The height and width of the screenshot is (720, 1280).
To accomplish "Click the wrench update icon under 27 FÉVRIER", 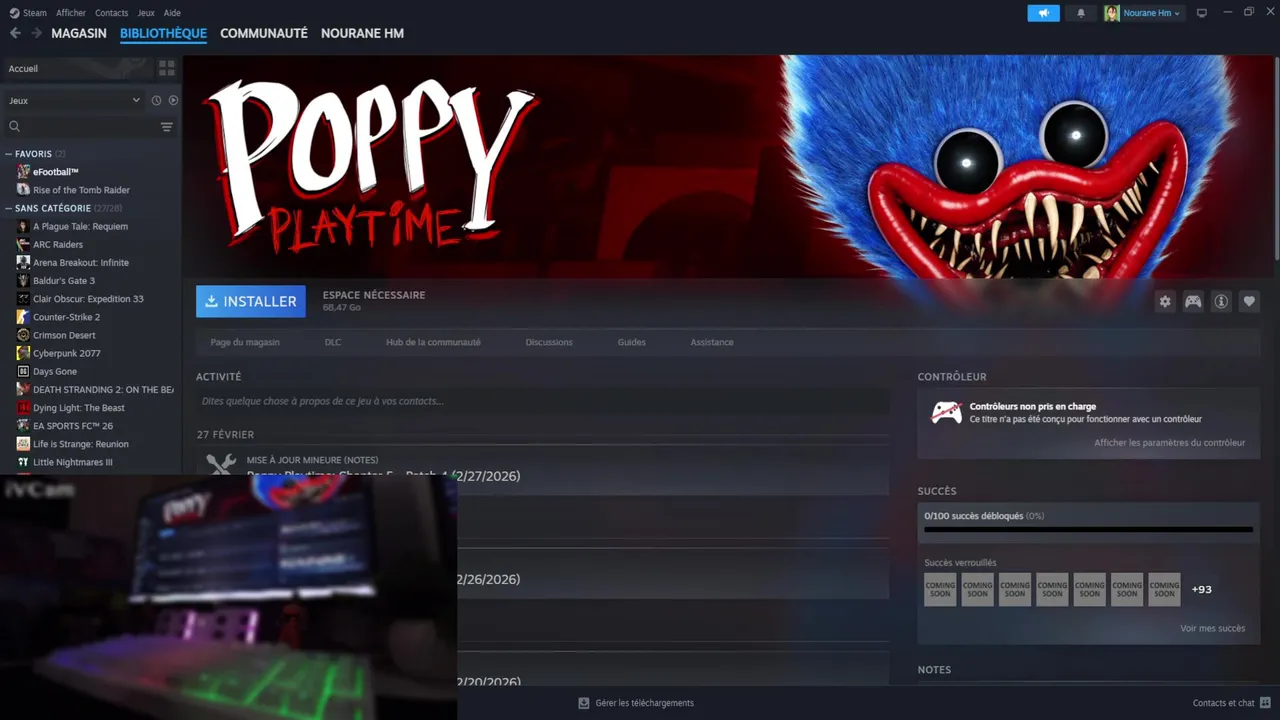I will pos(220,466).
